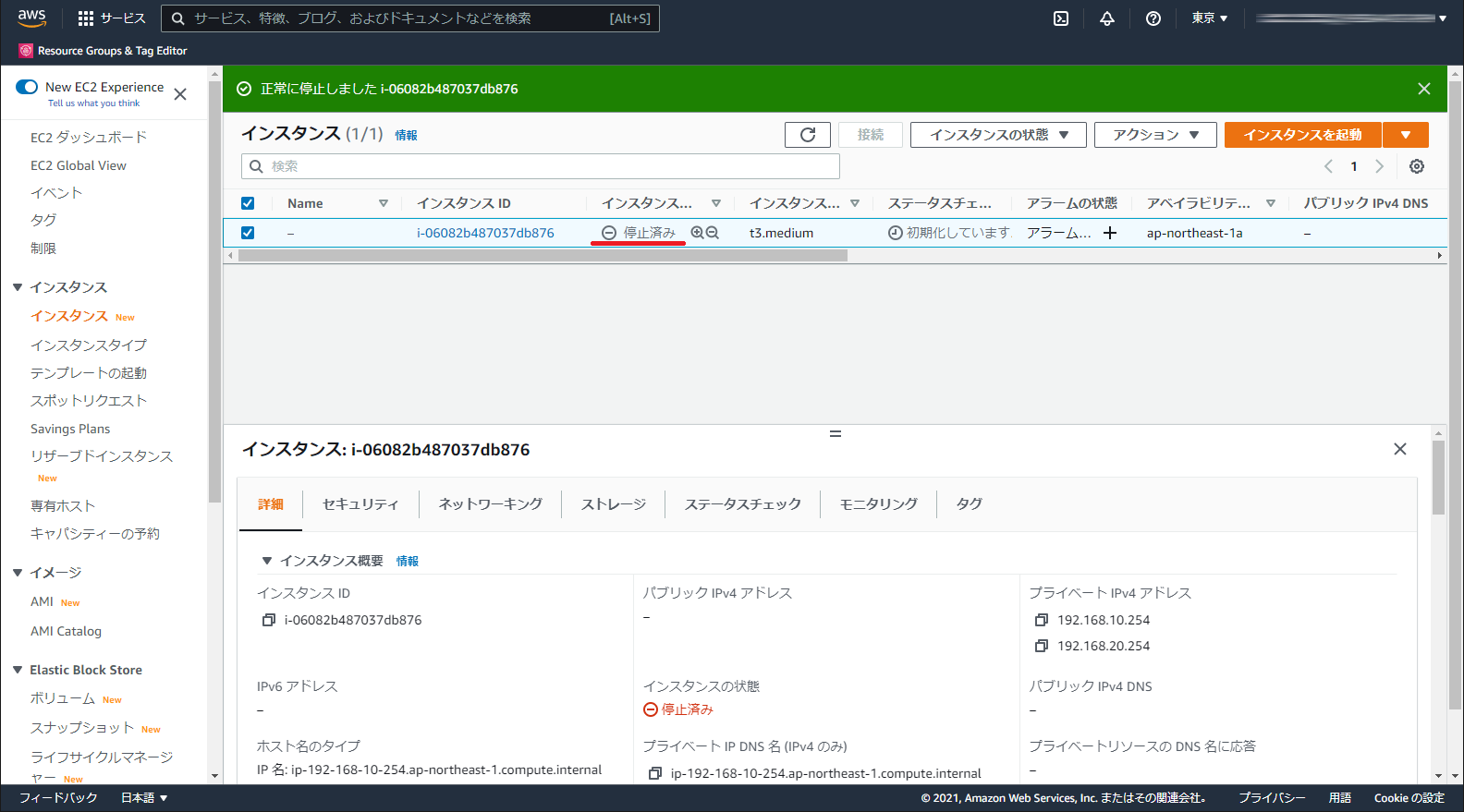Open the AWS CloudShell icon

(x=1061, y=18)
